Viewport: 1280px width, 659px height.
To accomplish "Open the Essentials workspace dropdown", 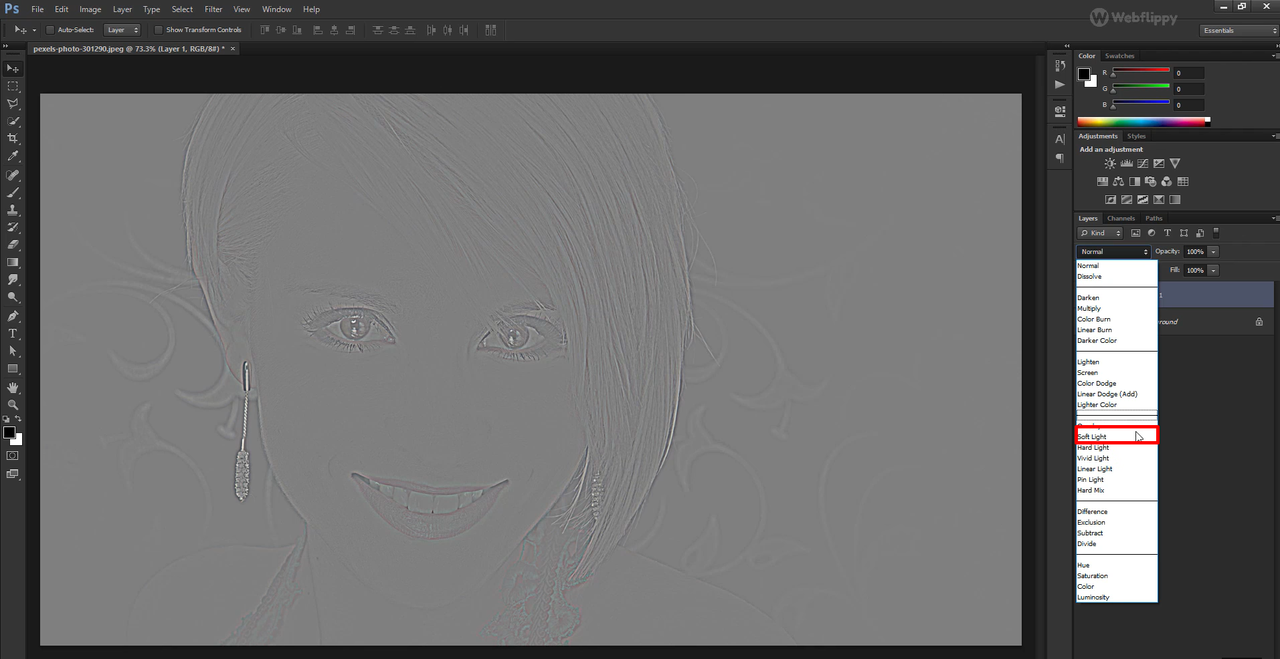I will [1239, 30].
